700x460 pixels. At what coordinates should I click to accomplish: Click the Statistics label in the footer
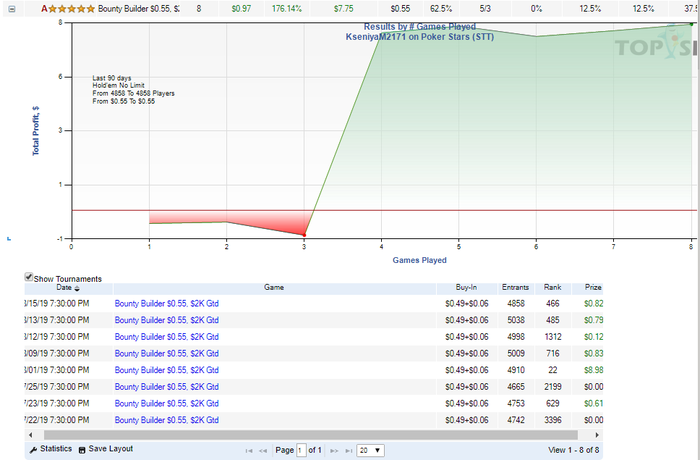(56, 449)
